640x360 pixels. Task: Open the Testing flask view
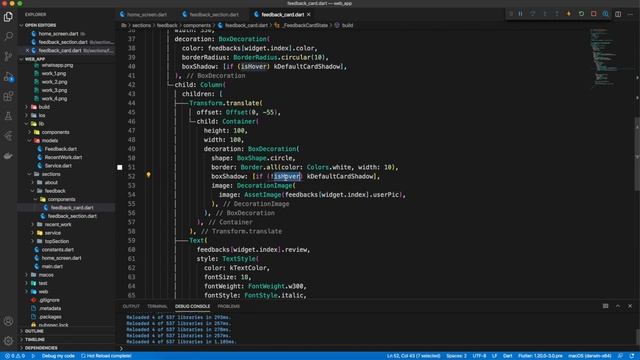point(8,116)
